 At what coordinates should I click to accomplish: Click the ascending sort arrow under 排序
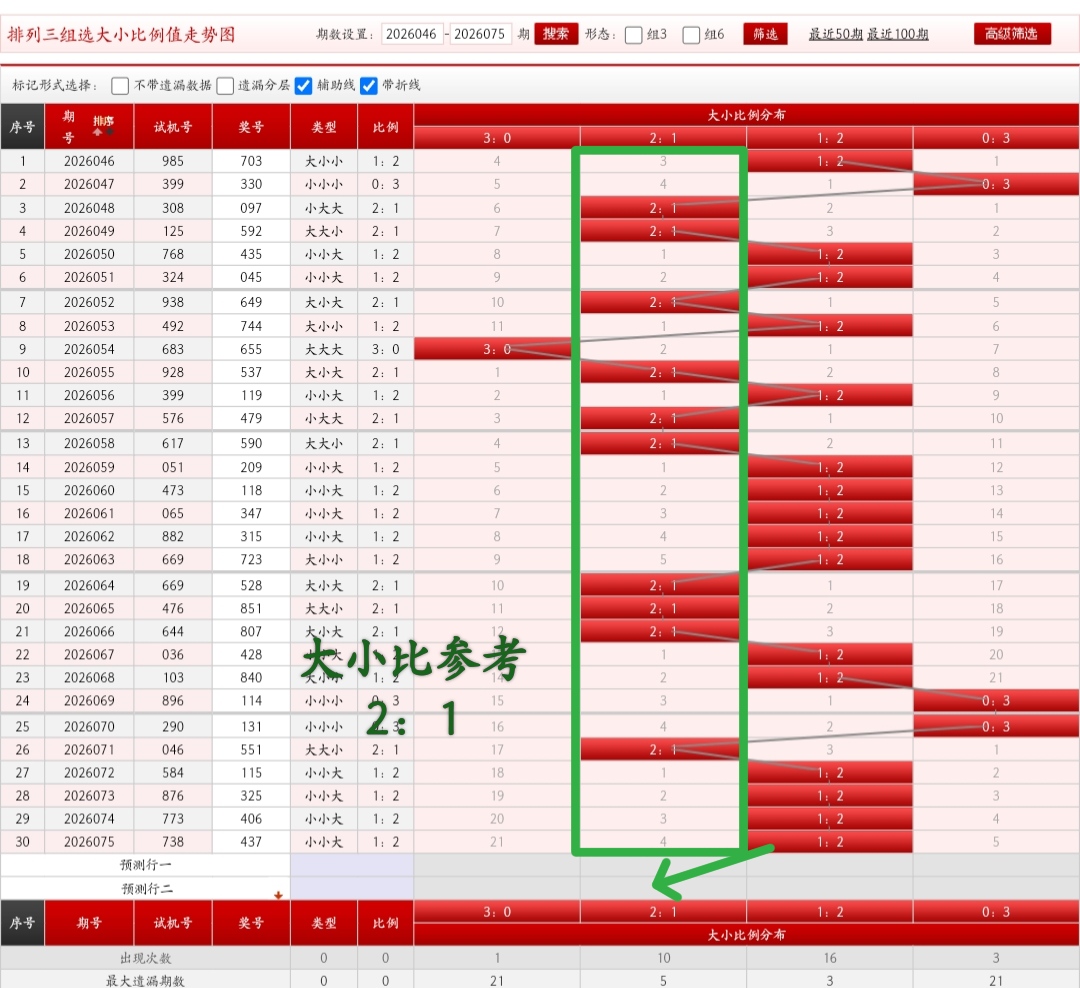point(97,131)
